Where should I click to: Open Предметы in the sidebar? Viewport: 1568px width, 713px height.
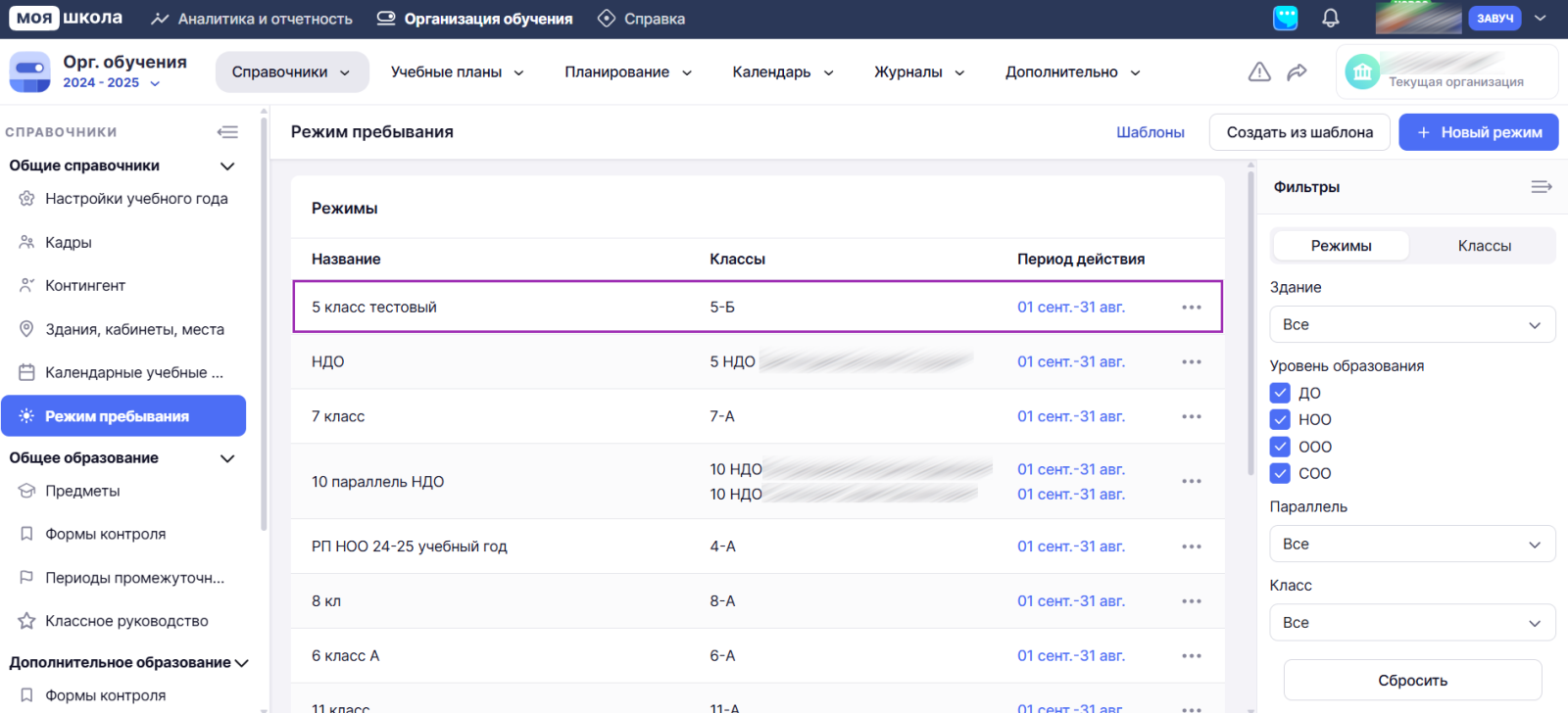(x=82, y=491)
